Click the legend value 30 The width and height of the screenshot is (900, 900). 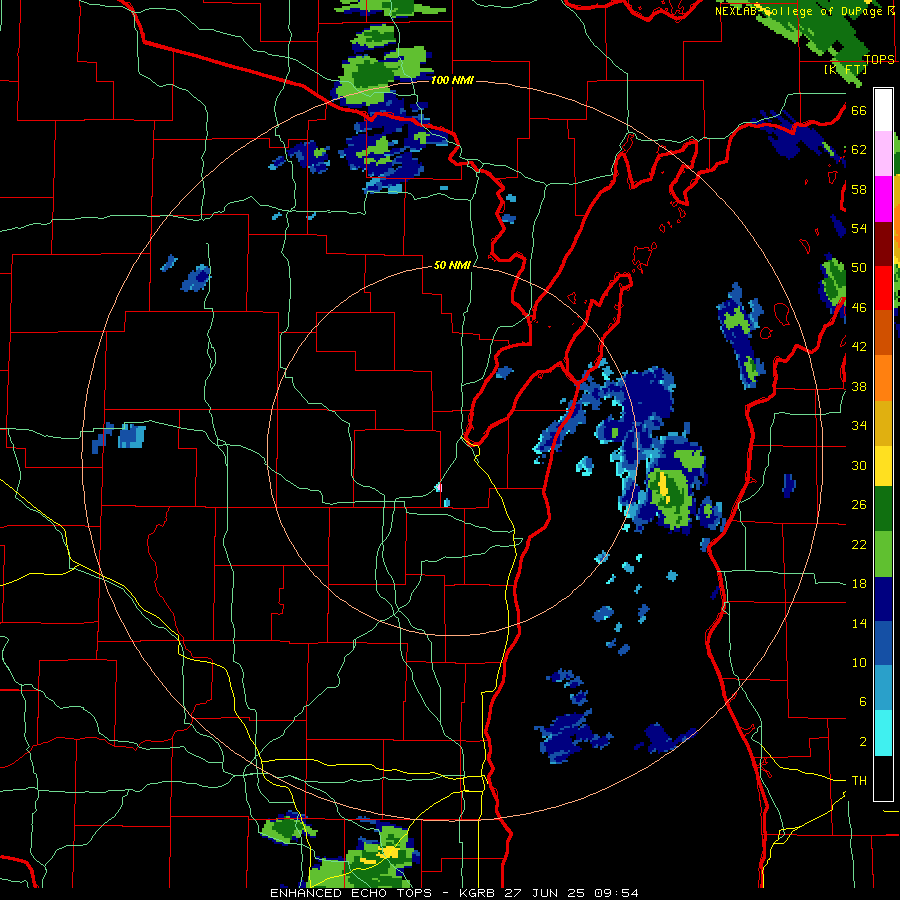click(859, 465)
